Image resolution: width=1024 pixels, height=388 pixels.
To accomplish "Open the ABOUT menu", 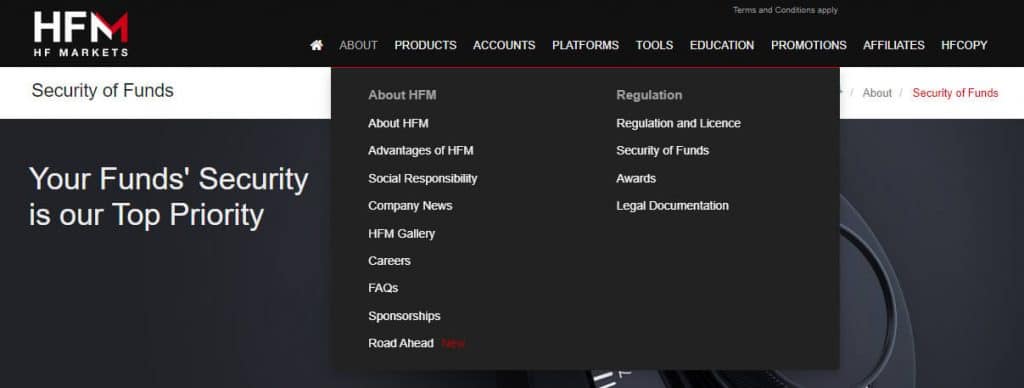I will click(358, 45).
